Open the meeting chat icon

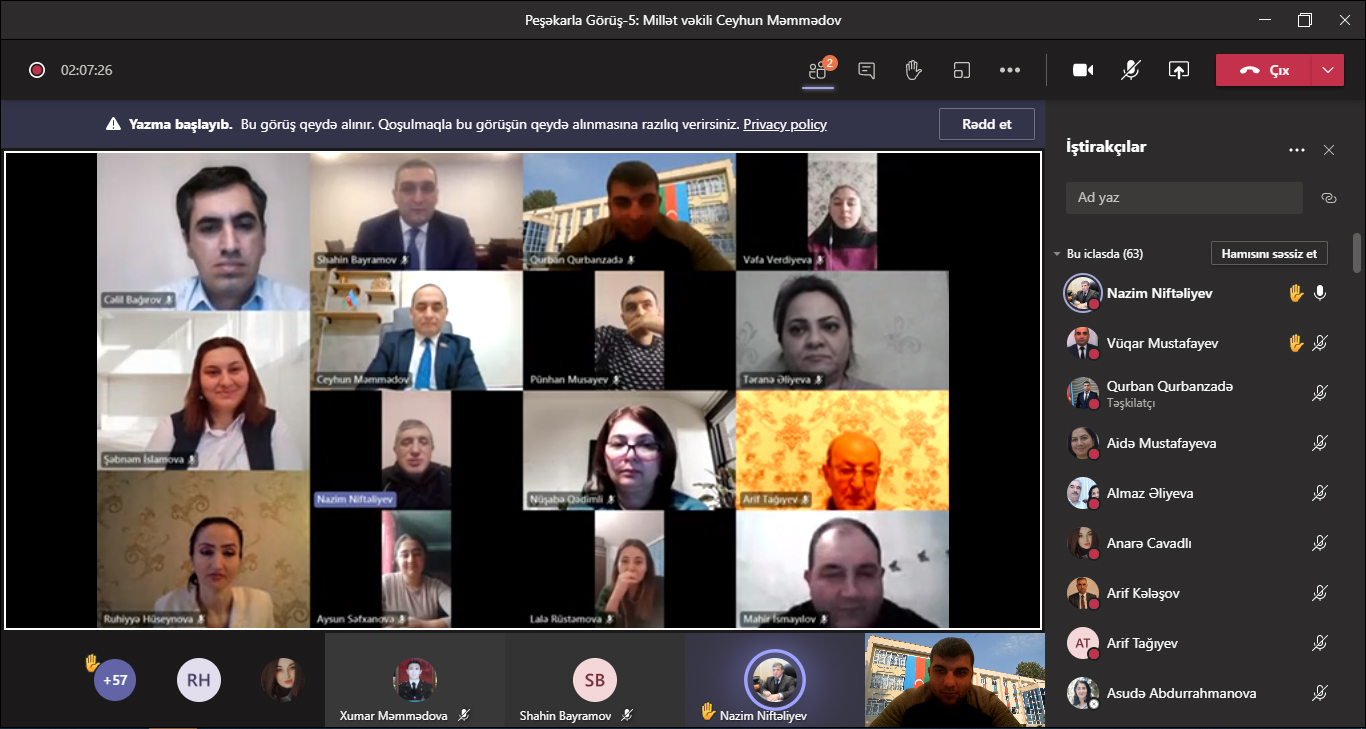pyautogui.click(x=867, y=70)
